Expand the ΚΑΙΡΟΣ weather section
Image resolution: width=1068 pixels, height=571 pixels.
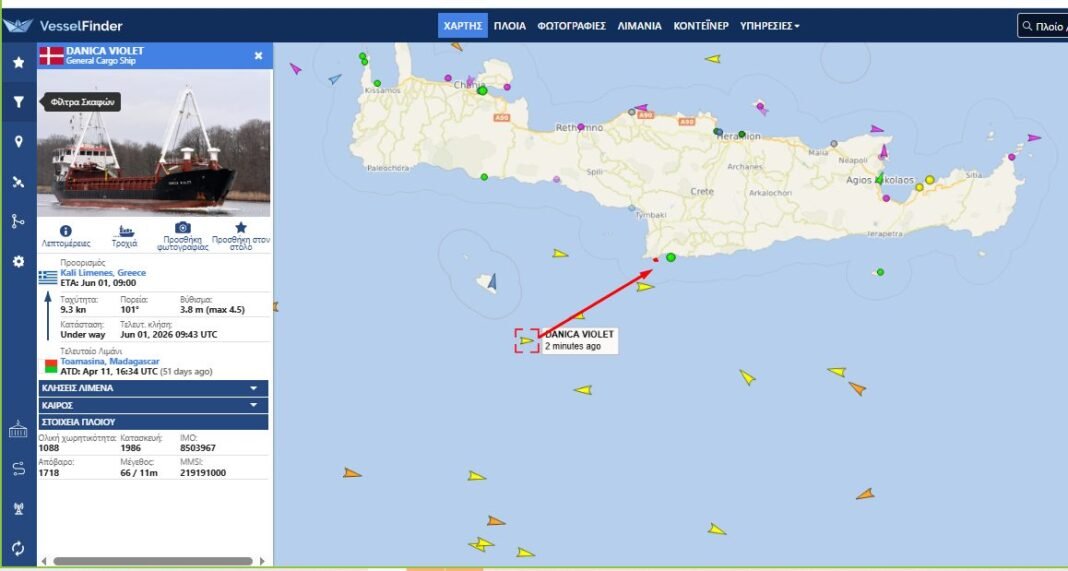(x=153, y=405)
